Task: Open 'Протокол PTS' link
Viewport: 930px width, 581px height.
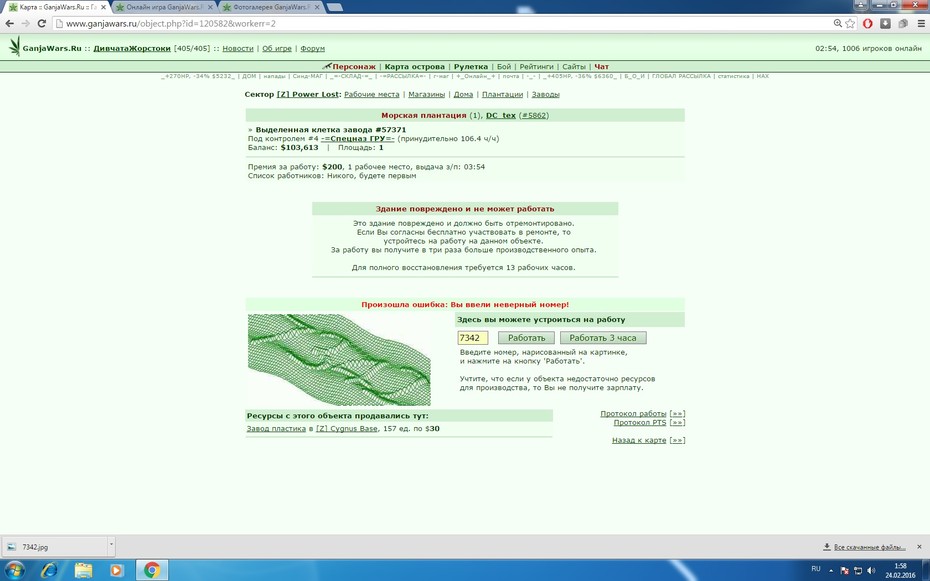Action: coord(639,423)
